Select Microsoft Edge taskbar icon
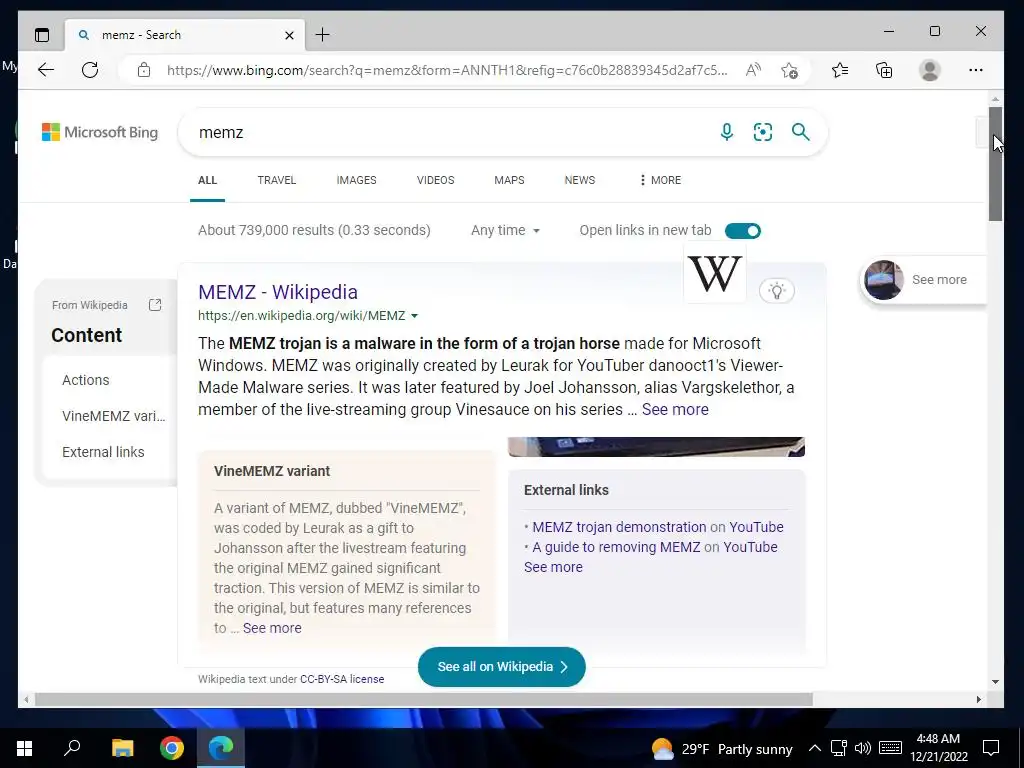 (221, 748)
